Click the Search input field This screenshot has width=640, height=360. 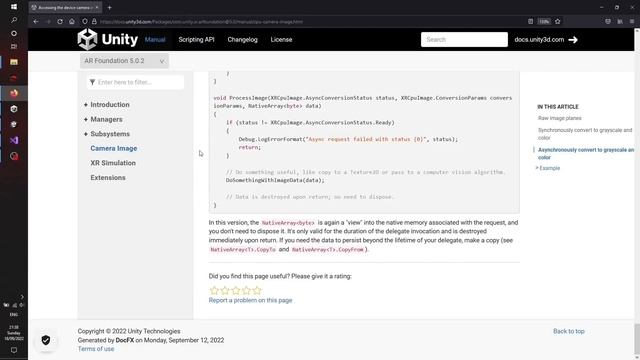click(464, 40)
